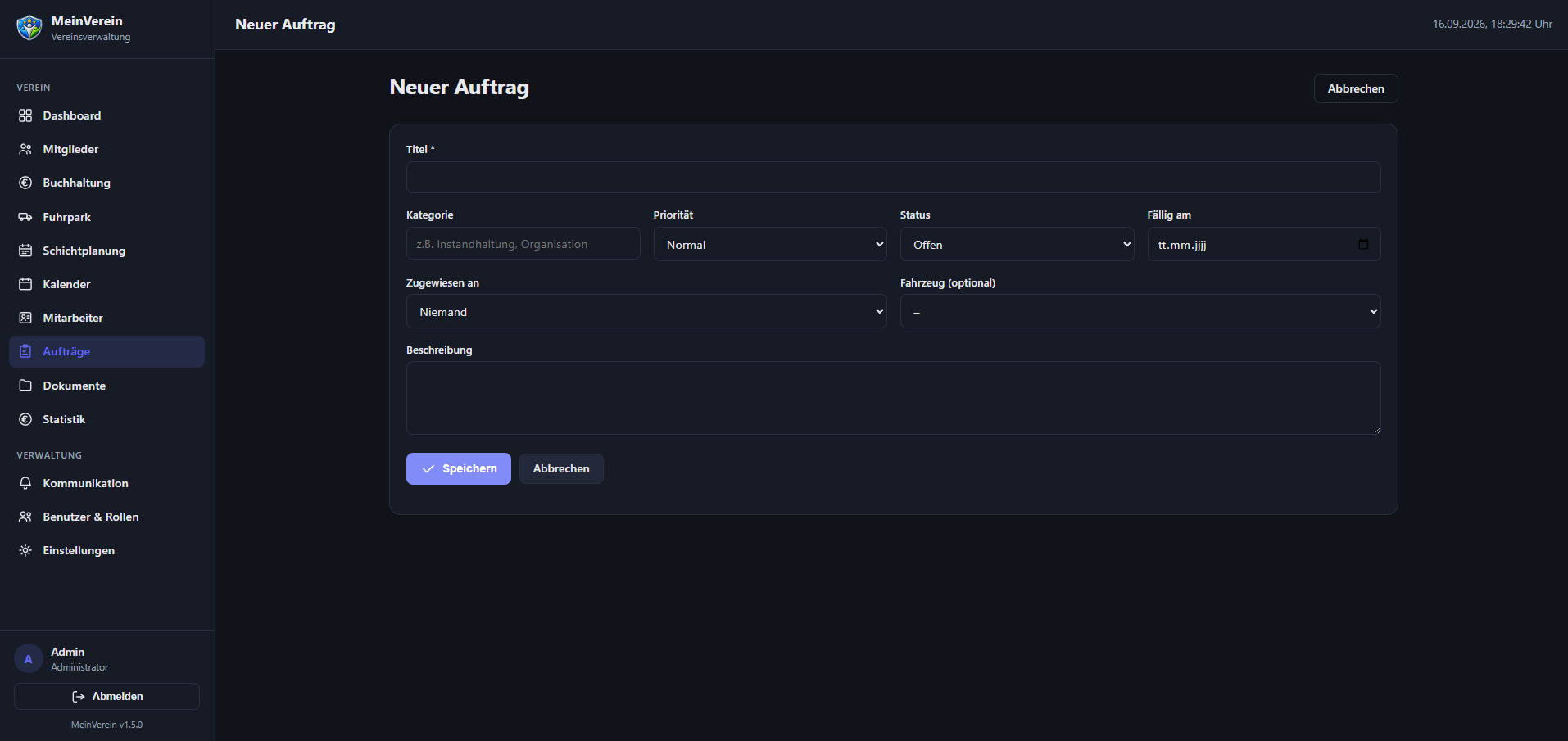Expand the Fahrzeug (optional) dropdown
1568x741 pixels.
tap(1140, 311)
